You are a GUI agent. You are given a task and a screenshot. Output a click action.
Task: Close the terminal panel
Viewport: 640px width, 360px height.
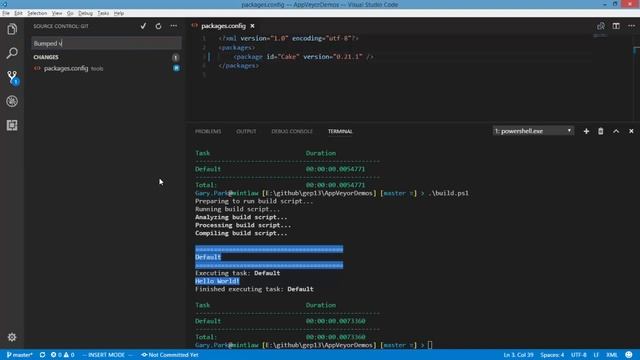[631, 131]
